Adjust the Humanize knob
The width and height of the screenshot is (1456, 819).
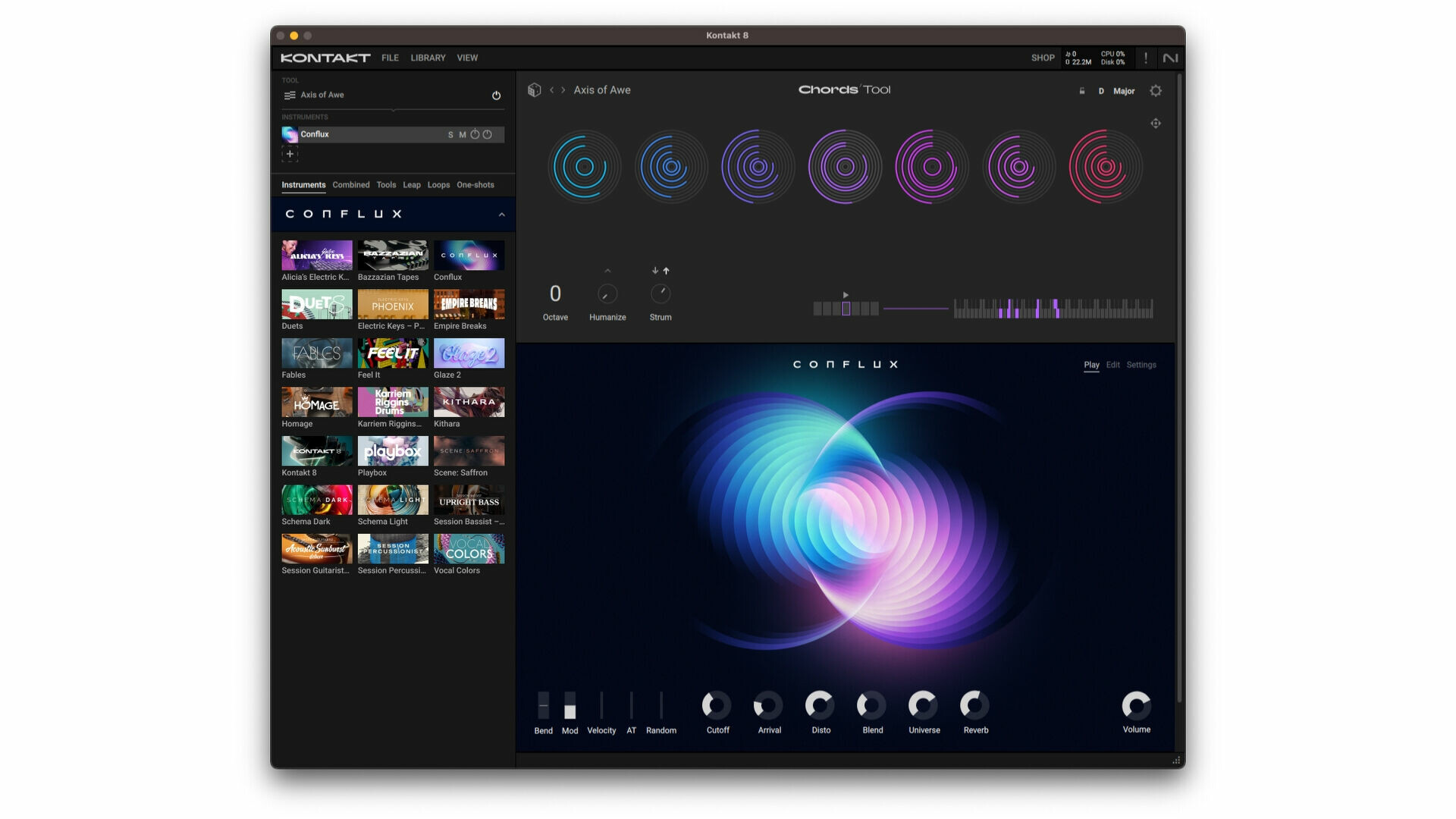[607, 294]
